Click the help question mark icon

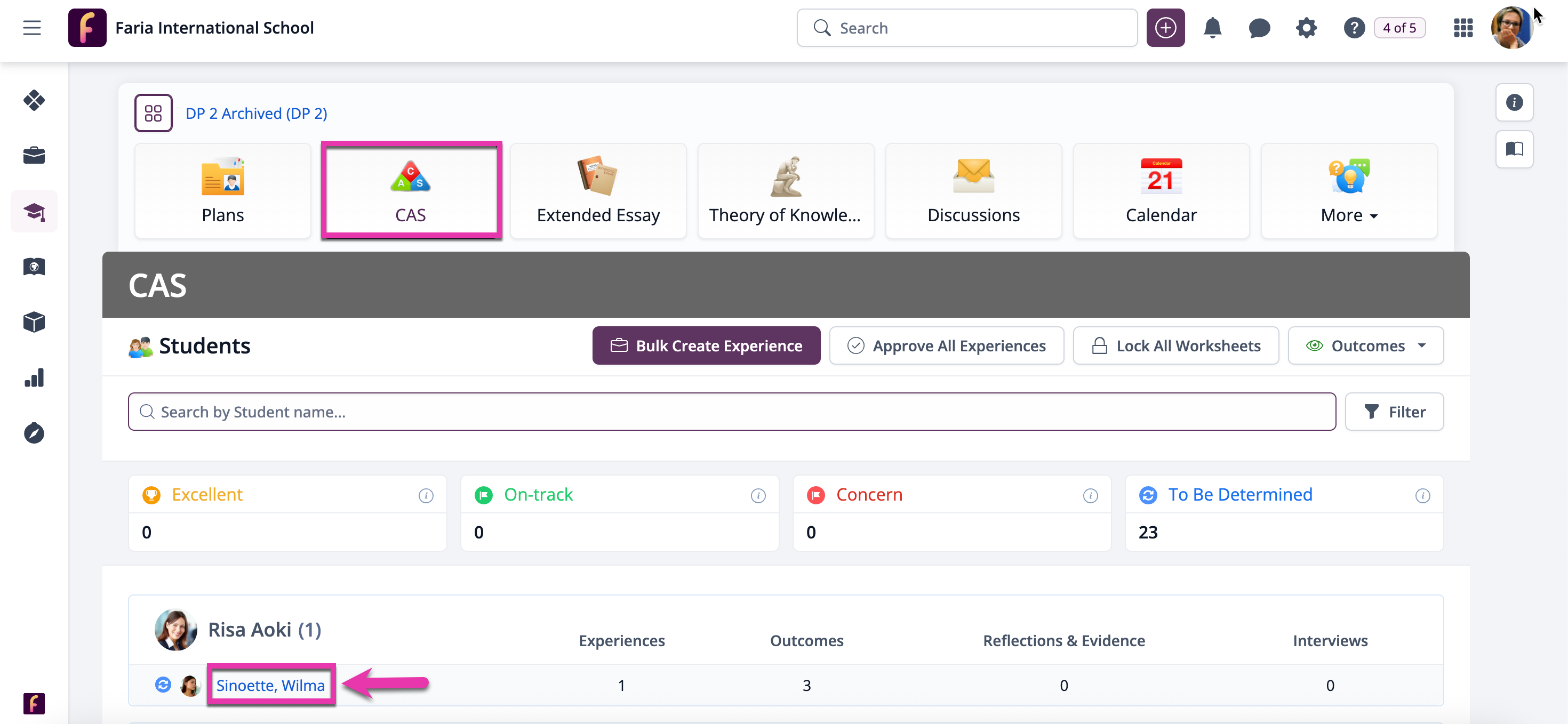1353,28
